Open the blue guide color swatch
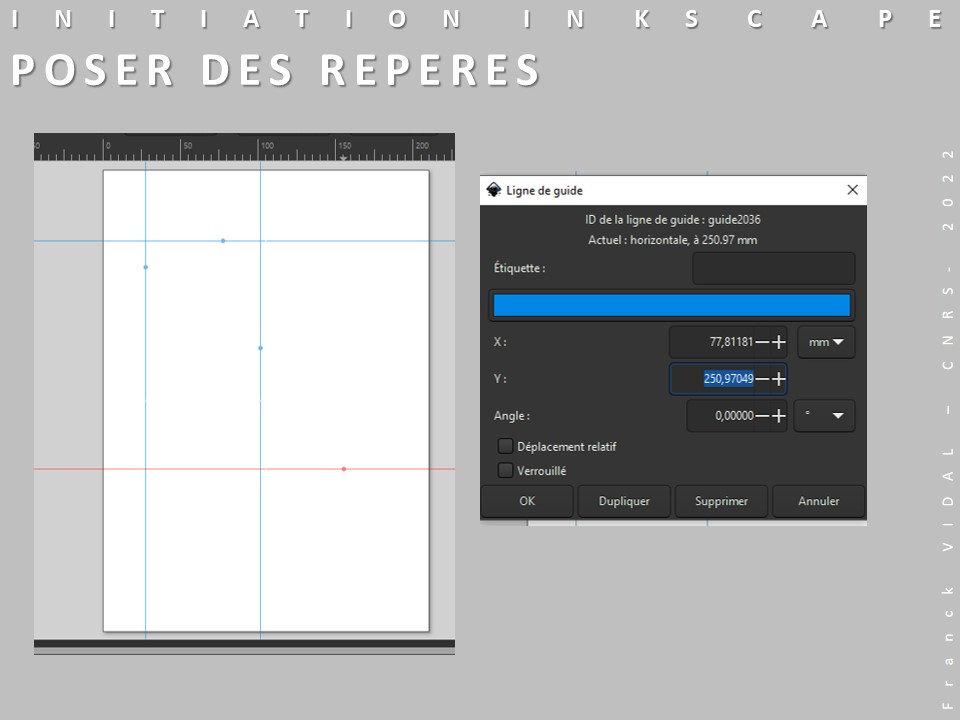The height and width of the screenshot is (720, 960). coord(672,305)
